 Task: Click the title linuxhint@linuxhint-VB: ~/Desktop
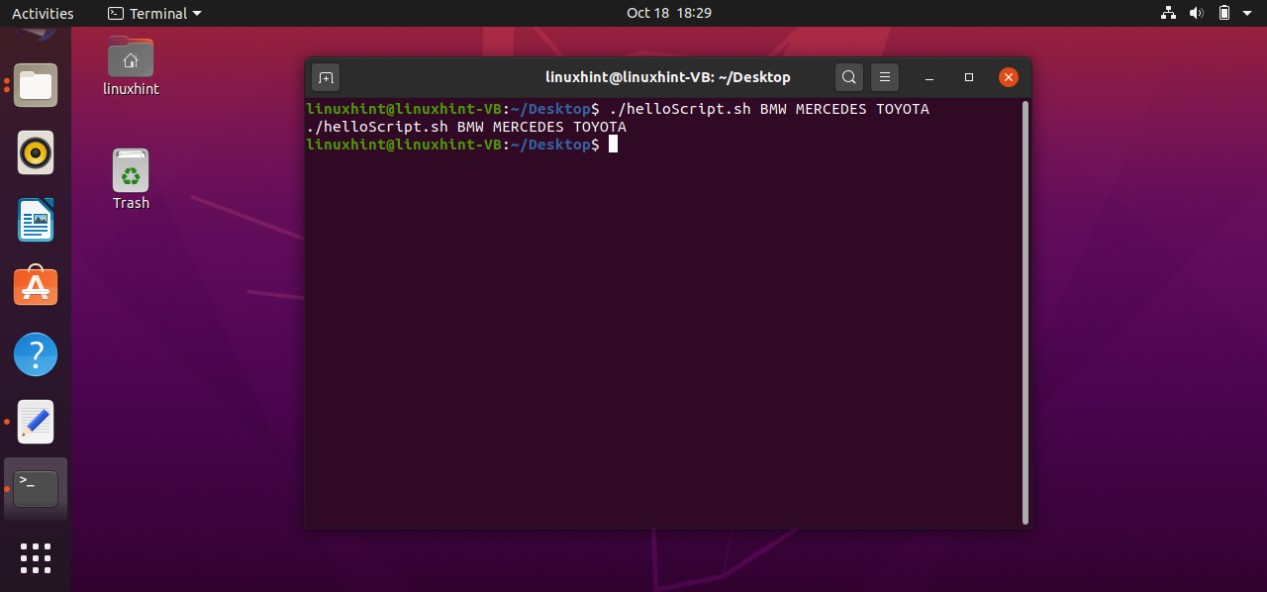coord(668,77)
